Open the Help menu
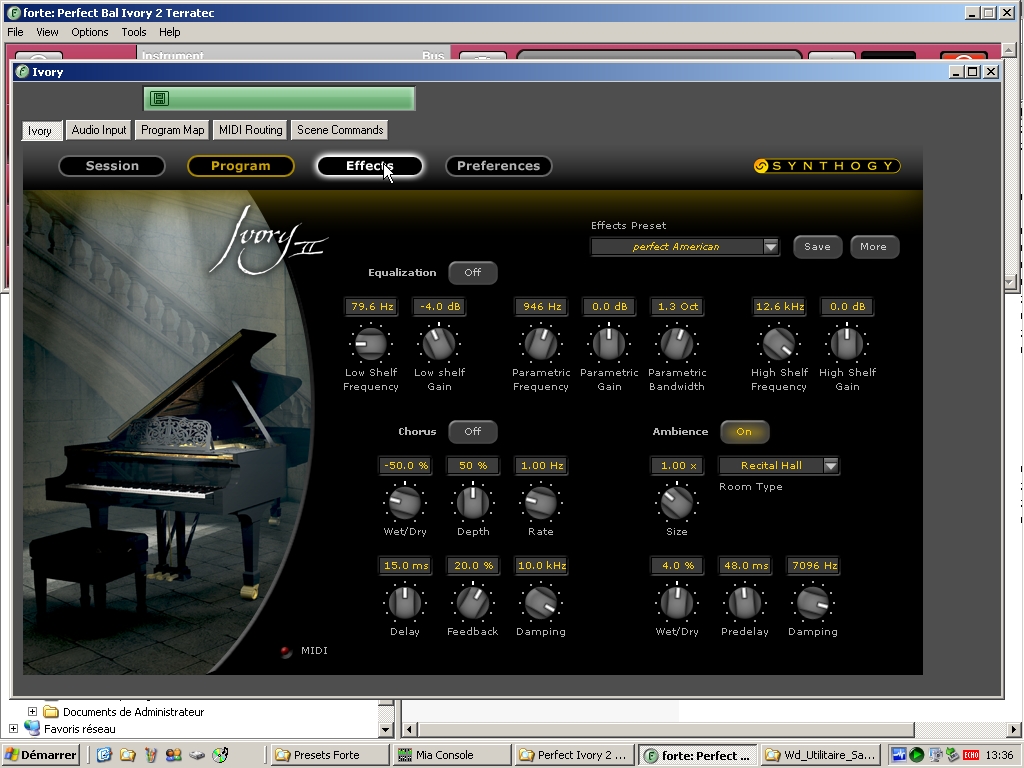 169,32
